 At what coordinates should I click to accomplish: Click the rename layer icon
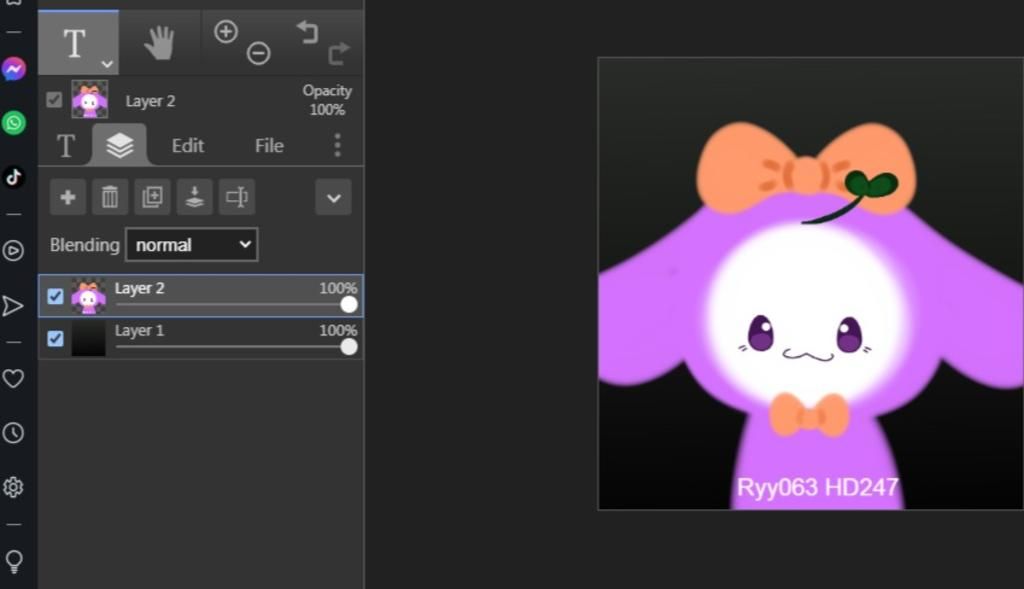click(x=236, y=197)
